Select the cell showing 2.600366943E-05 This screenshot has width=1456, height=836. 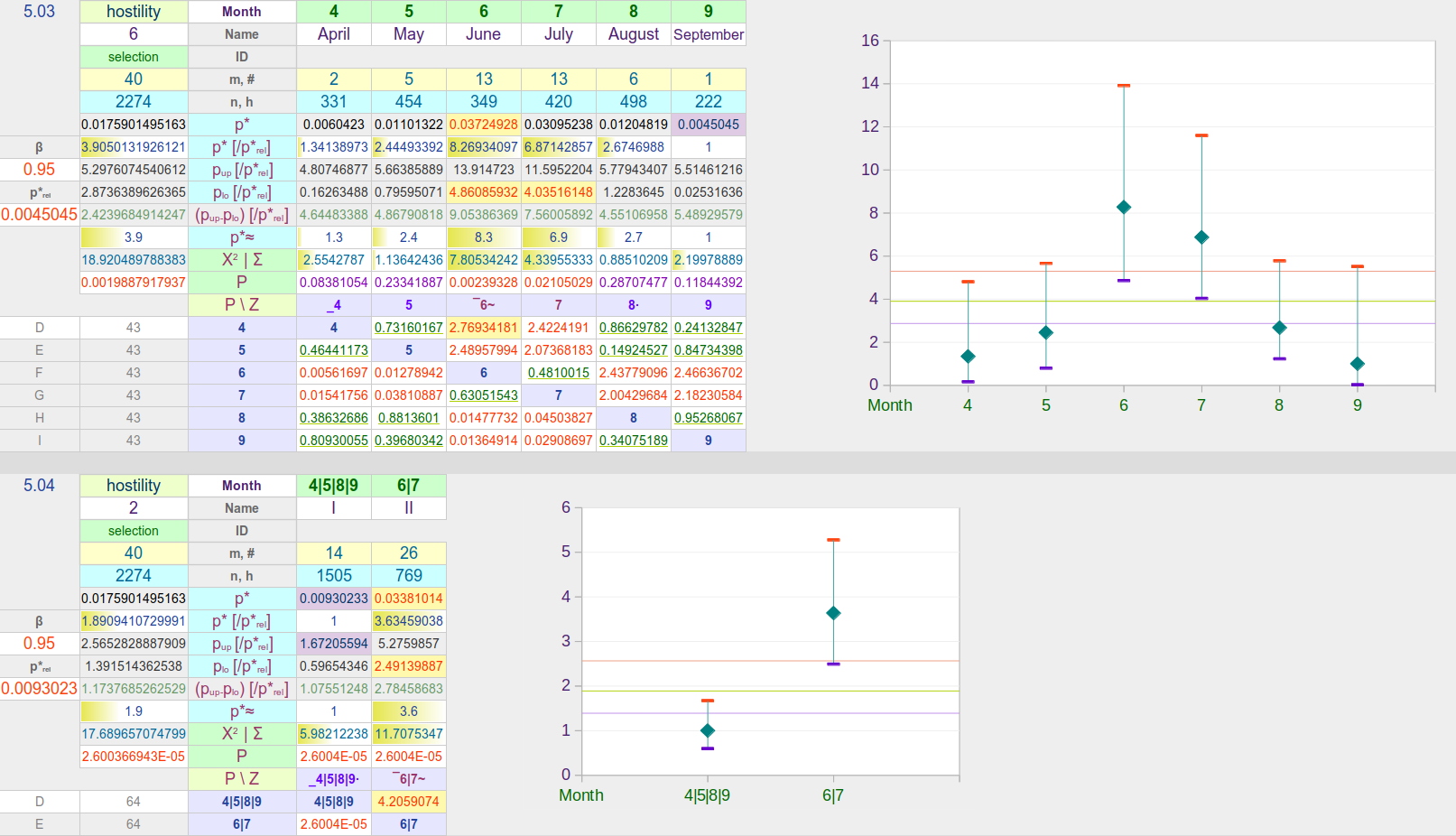[x=134, y=757]
